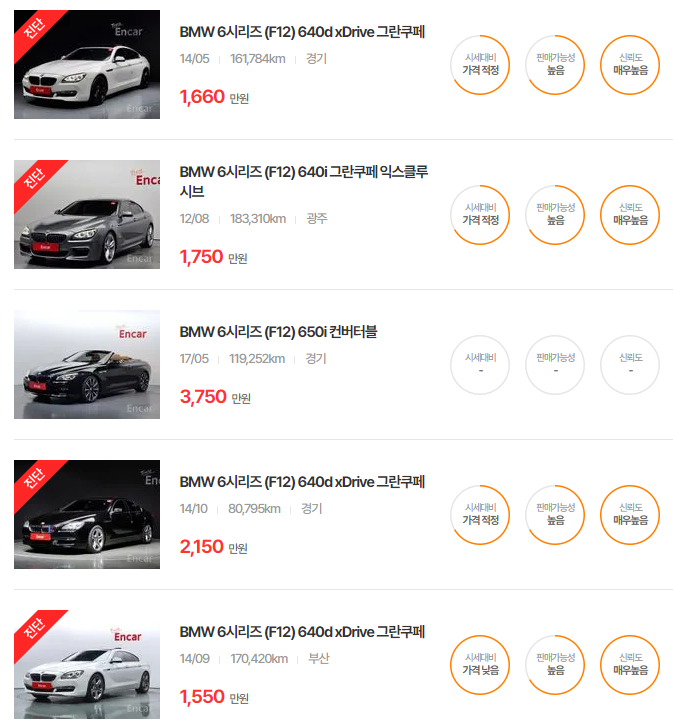Click the 신뢰도 매우높음 circle on the first listing
Image resolution: width=673 pixels, height=725 pixels.
630,65
